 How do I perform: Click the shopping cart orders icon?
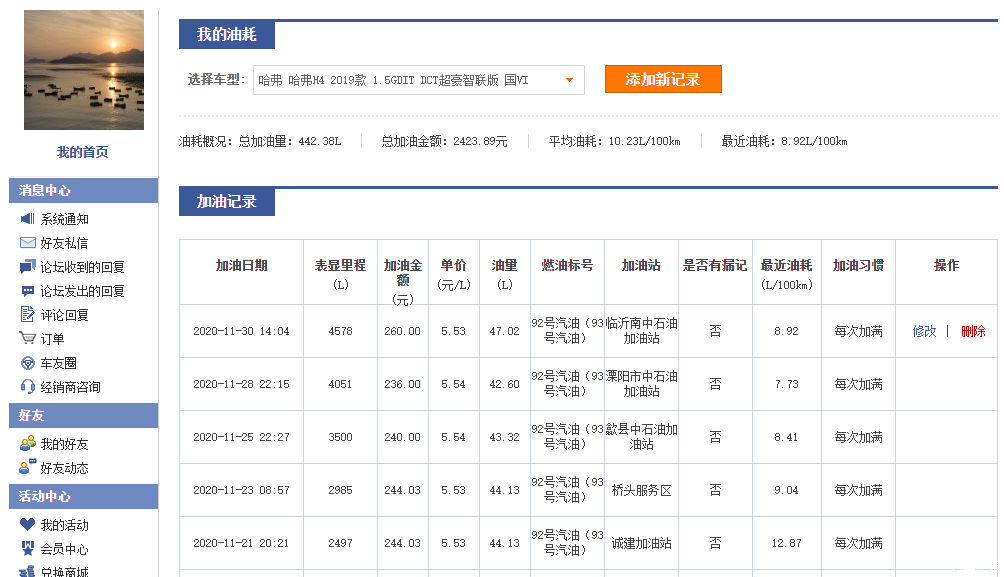[x=27, y=339]
